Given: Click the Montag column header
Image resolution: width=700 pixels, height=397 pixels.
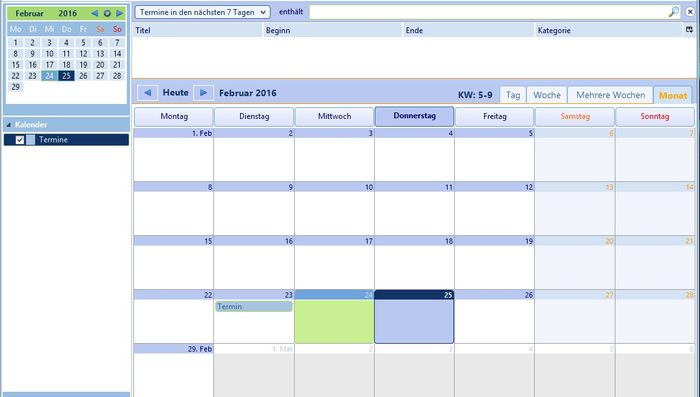Looking at the screenshot, I should tap(174, 117).
